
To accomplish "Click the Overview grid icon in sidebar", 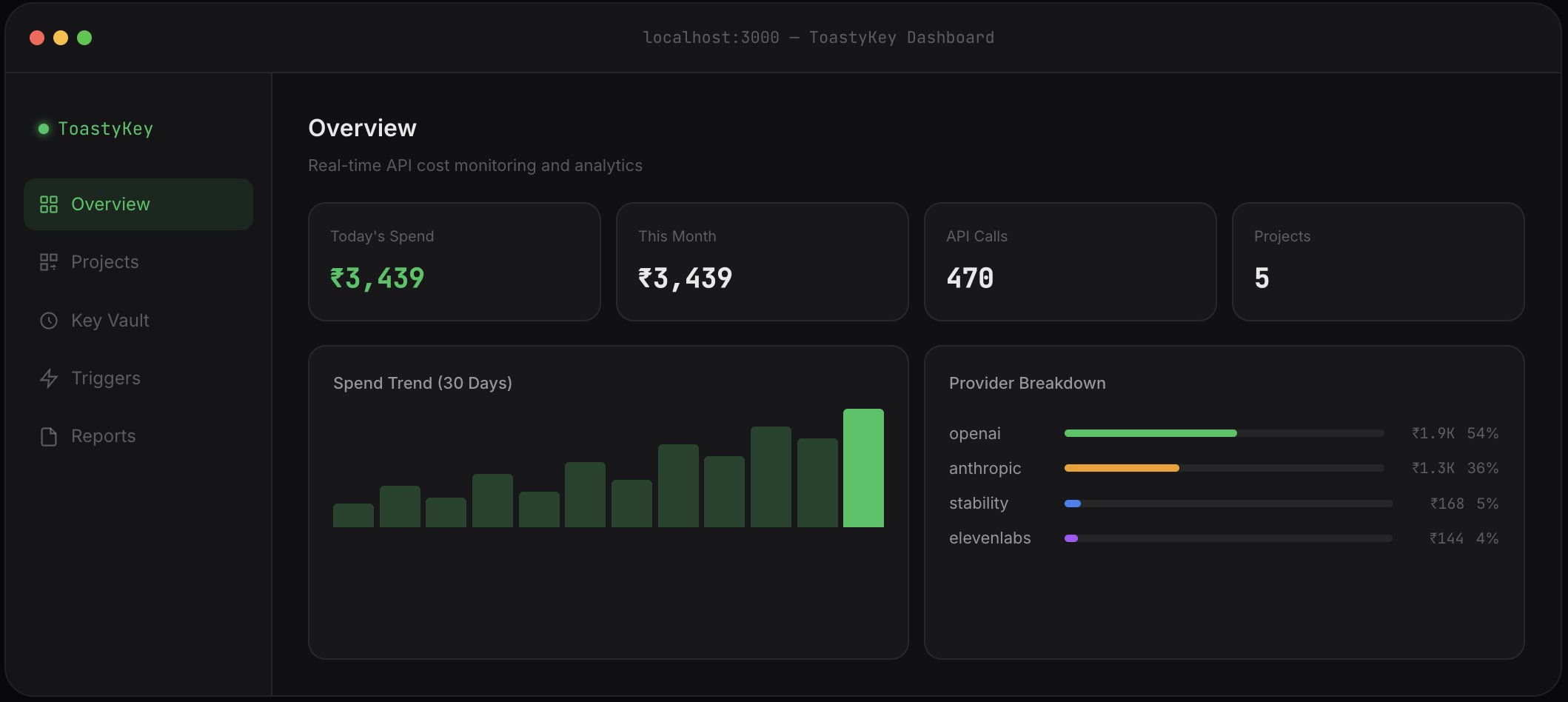I will pyautogui.click(x=49, y=204).
